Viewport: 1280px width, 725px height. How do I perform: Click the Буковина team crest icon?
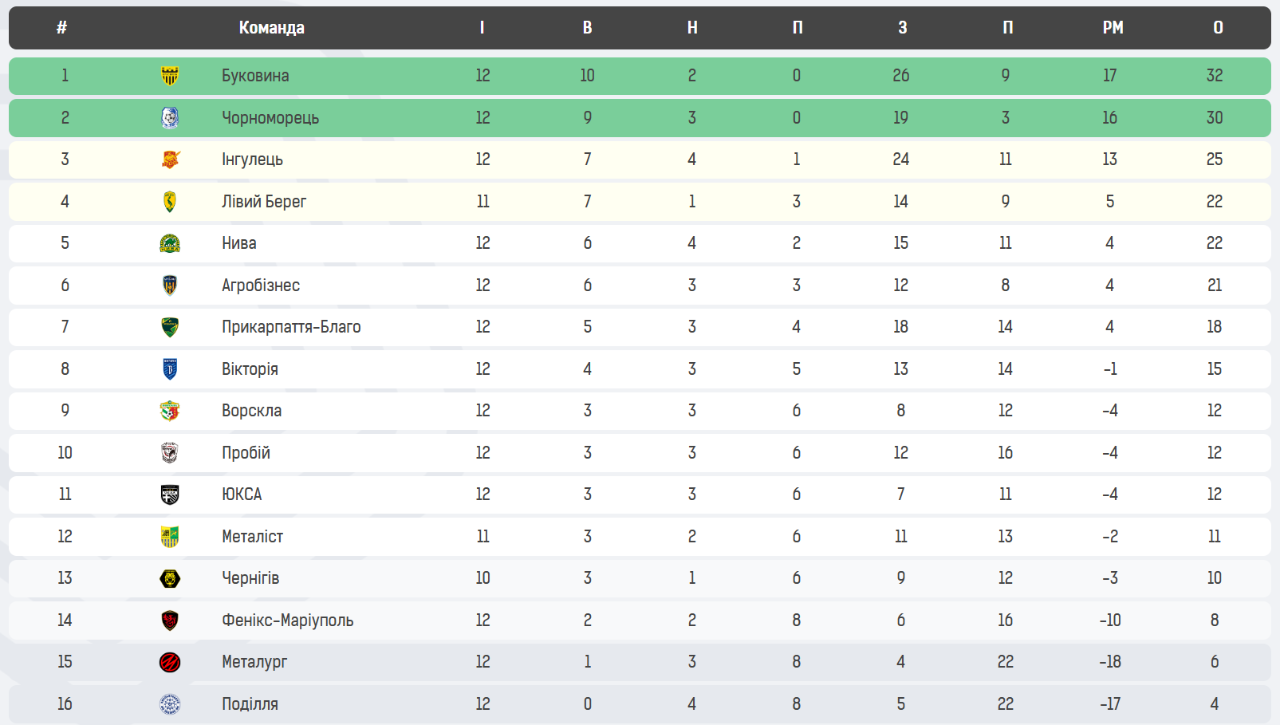(x=170, y=76)
